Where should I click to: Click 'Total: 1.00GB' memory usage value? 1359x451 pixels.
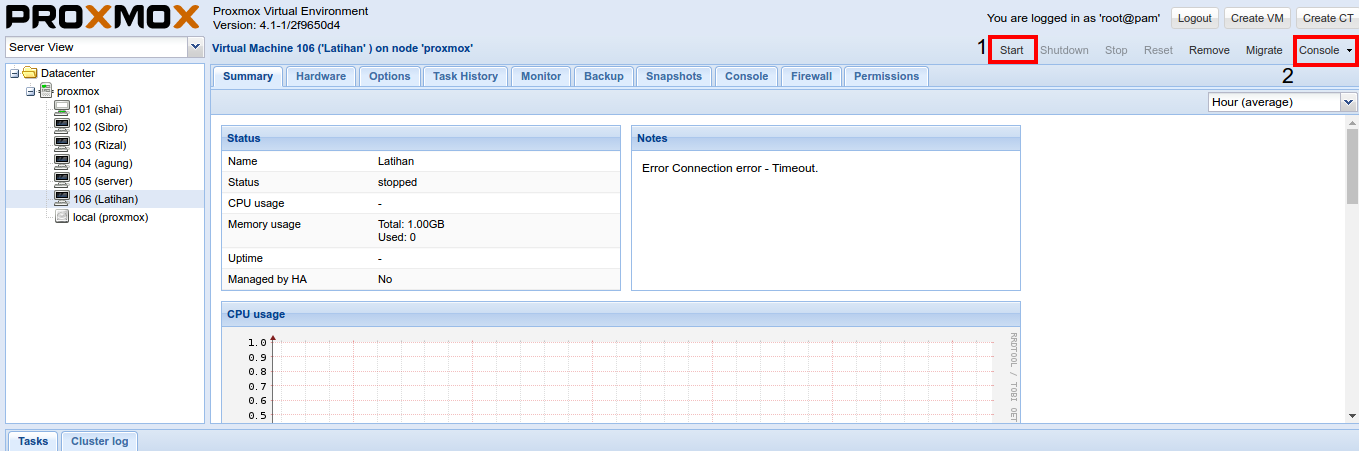411,224
